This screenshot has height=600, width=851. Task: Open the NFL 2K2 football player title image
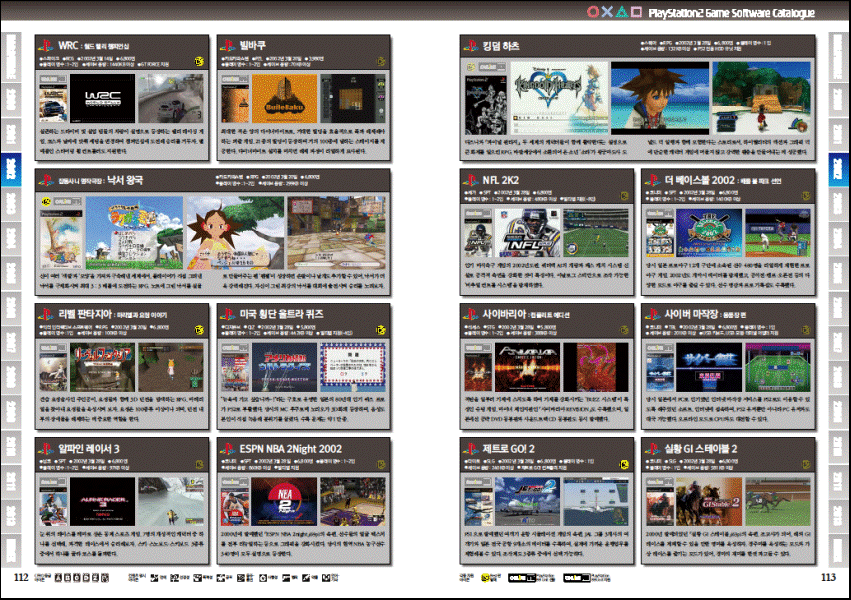coord(528,233)
